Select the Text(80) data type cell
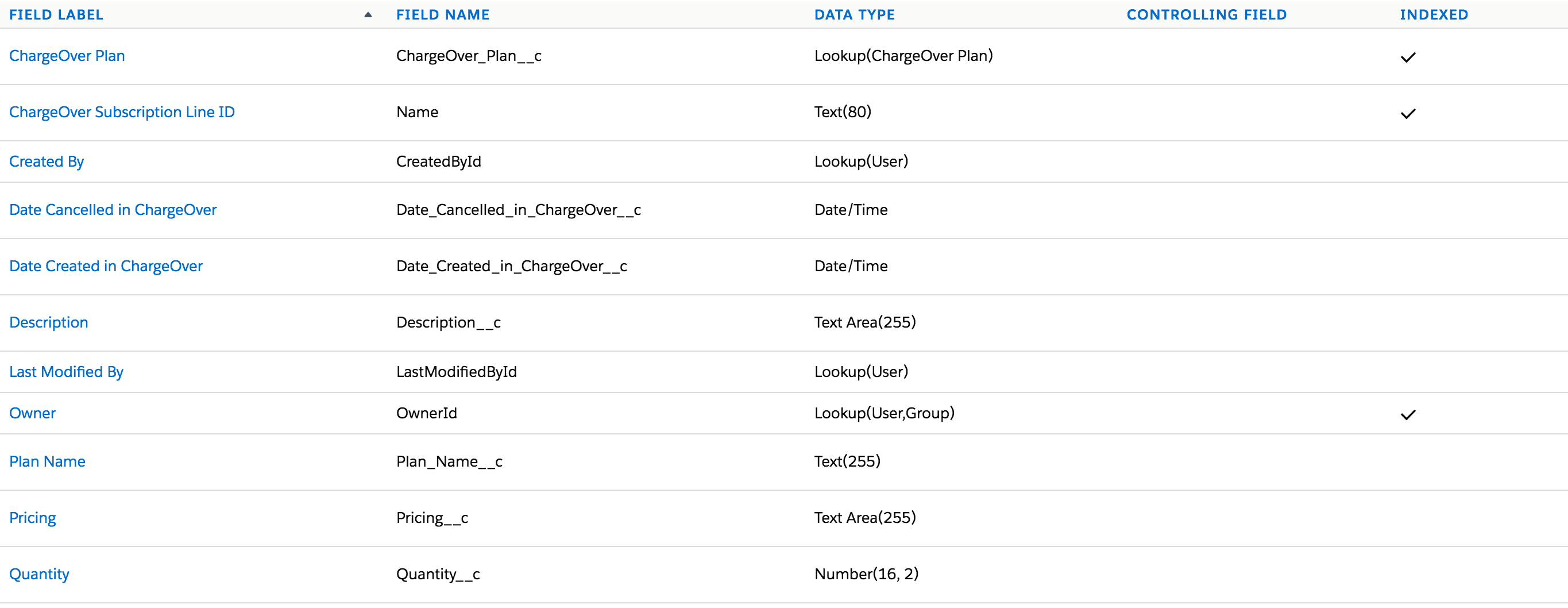Screen dimensions: 1568x608 [x=843, y=112]
